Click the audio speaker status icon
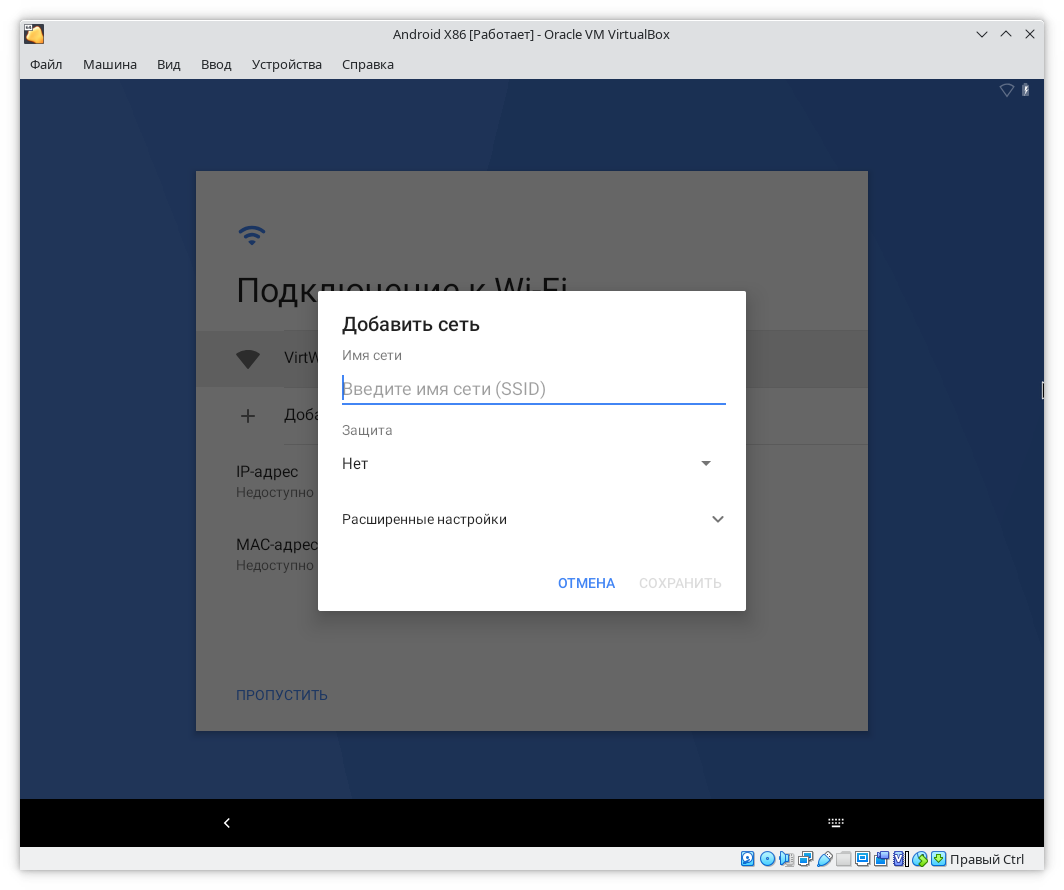This screenshot has width=1064, height=890. coord(786,859)
